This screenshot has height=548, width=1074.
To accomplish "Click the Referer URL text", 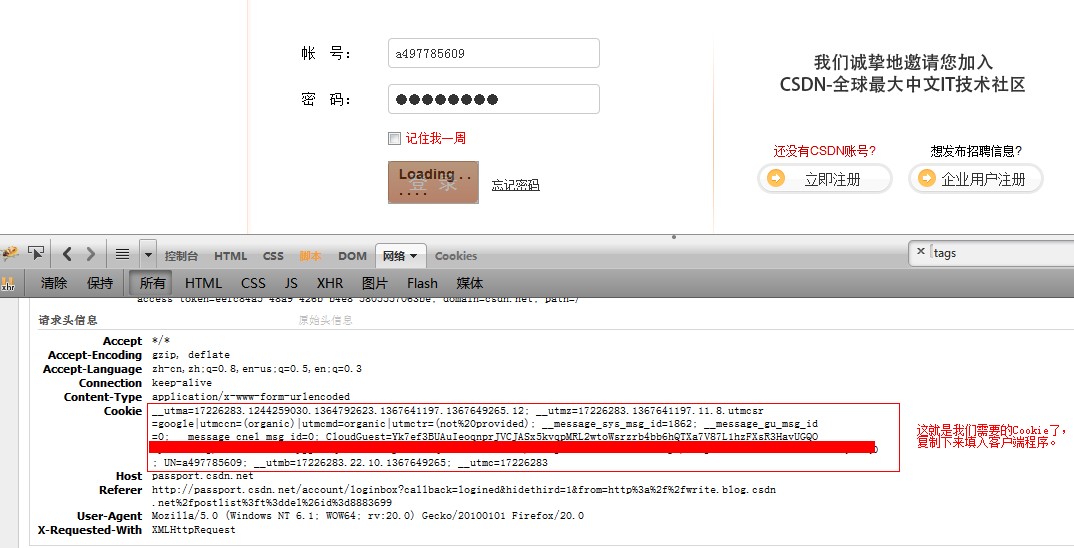I will pyautogui.click(x=464, y=496).
